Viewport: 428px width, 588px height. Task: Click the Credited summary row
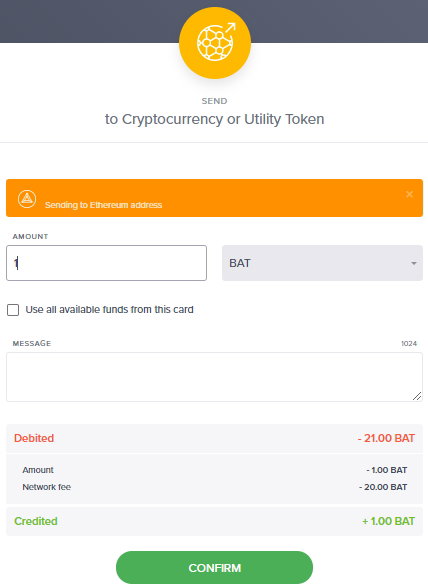pos(214,521)
